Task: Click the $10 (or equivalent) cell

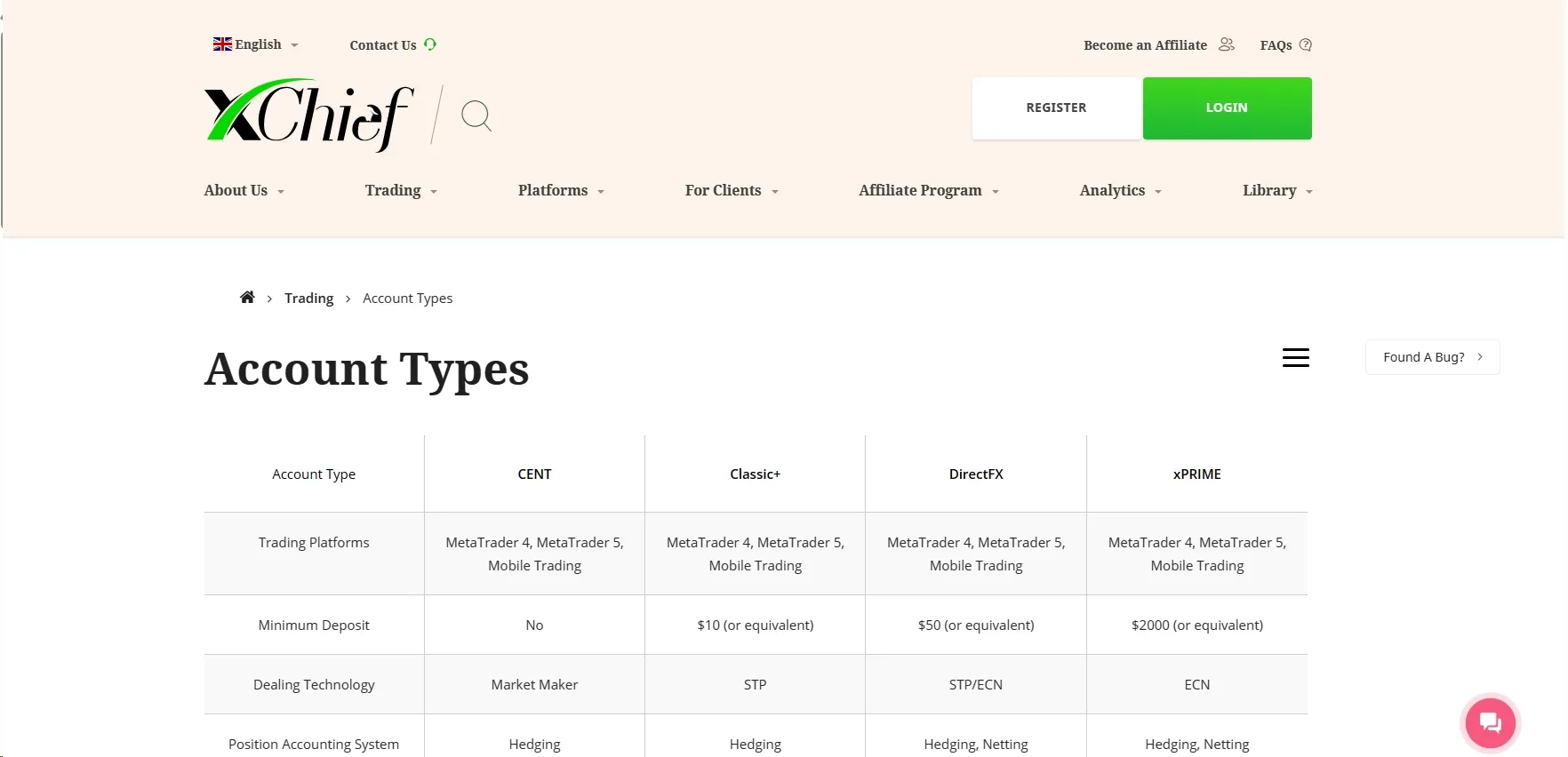Action: (755, 626)
